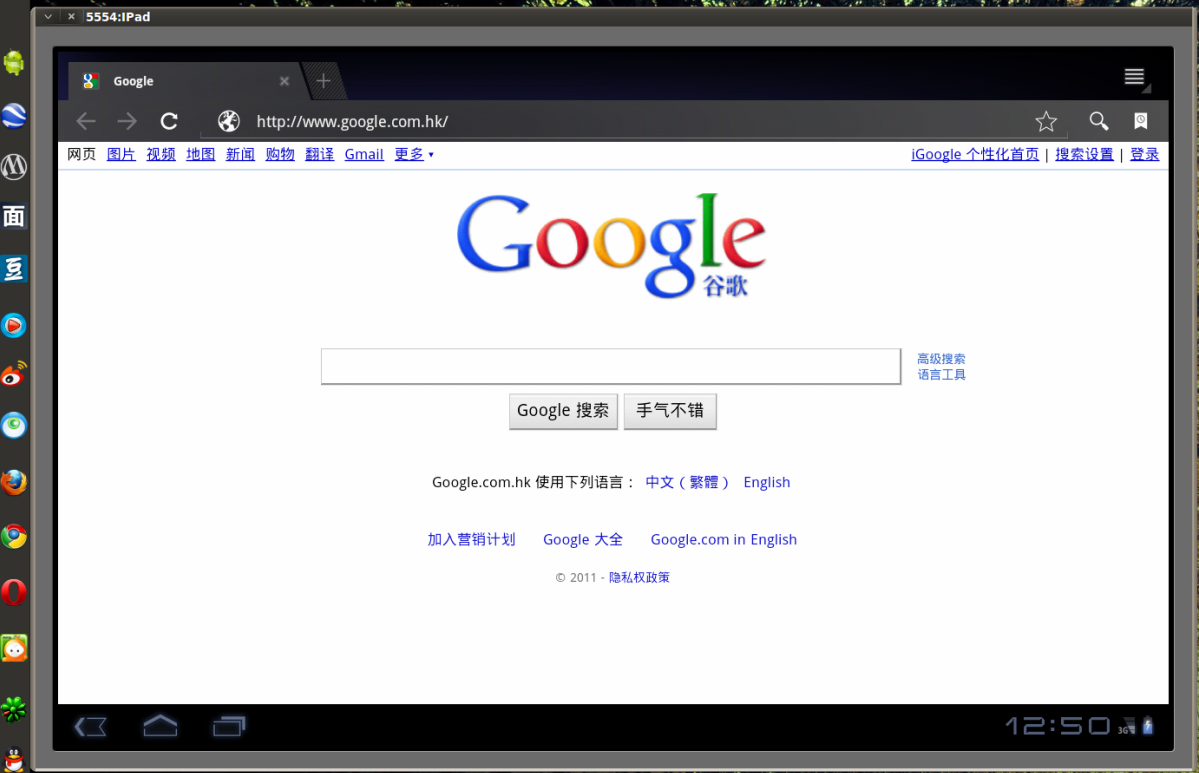Image resolution: width=1199 pixels, height=773 pixels.
Task: Expand the 更多 dropdown
Action: tap(414, 154)
